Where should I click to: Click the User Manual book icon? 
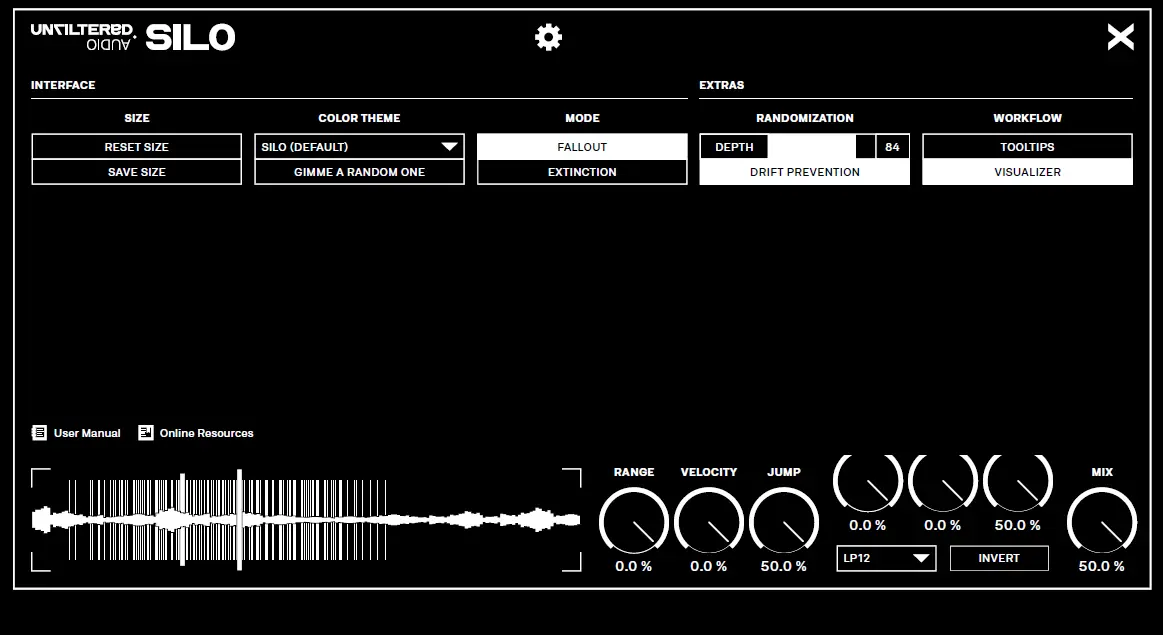click(38, 432)
